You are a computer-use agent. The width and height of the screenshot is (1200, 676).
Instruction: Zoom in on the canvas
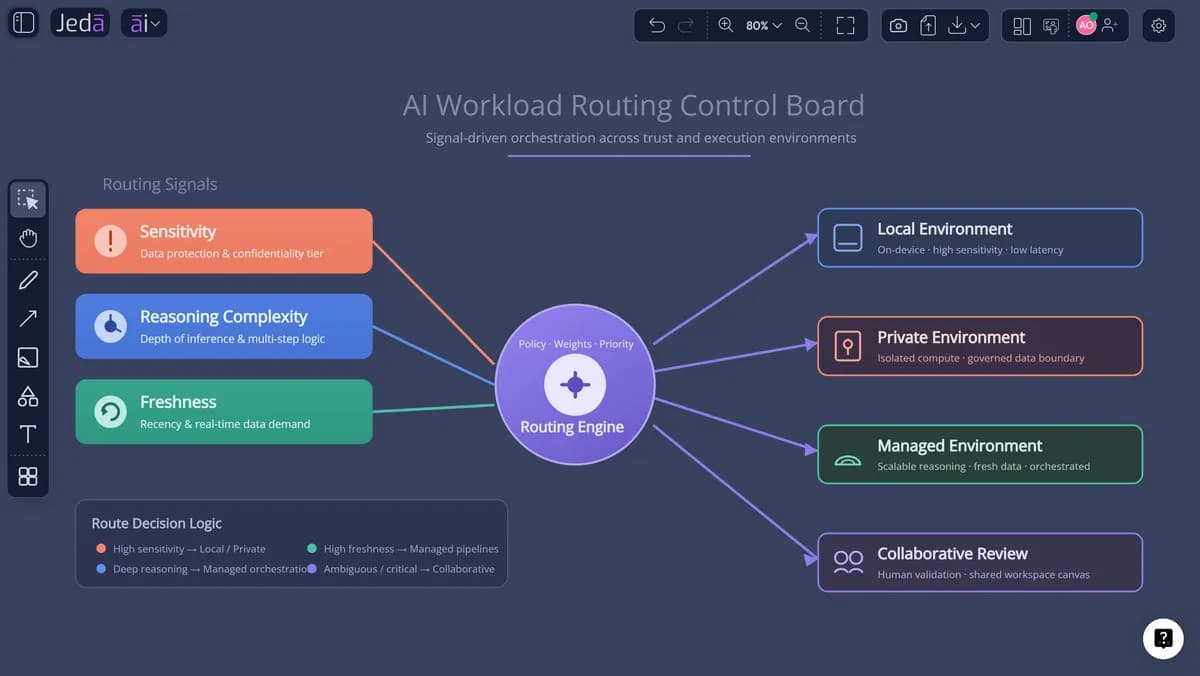(x=726, y=26)
